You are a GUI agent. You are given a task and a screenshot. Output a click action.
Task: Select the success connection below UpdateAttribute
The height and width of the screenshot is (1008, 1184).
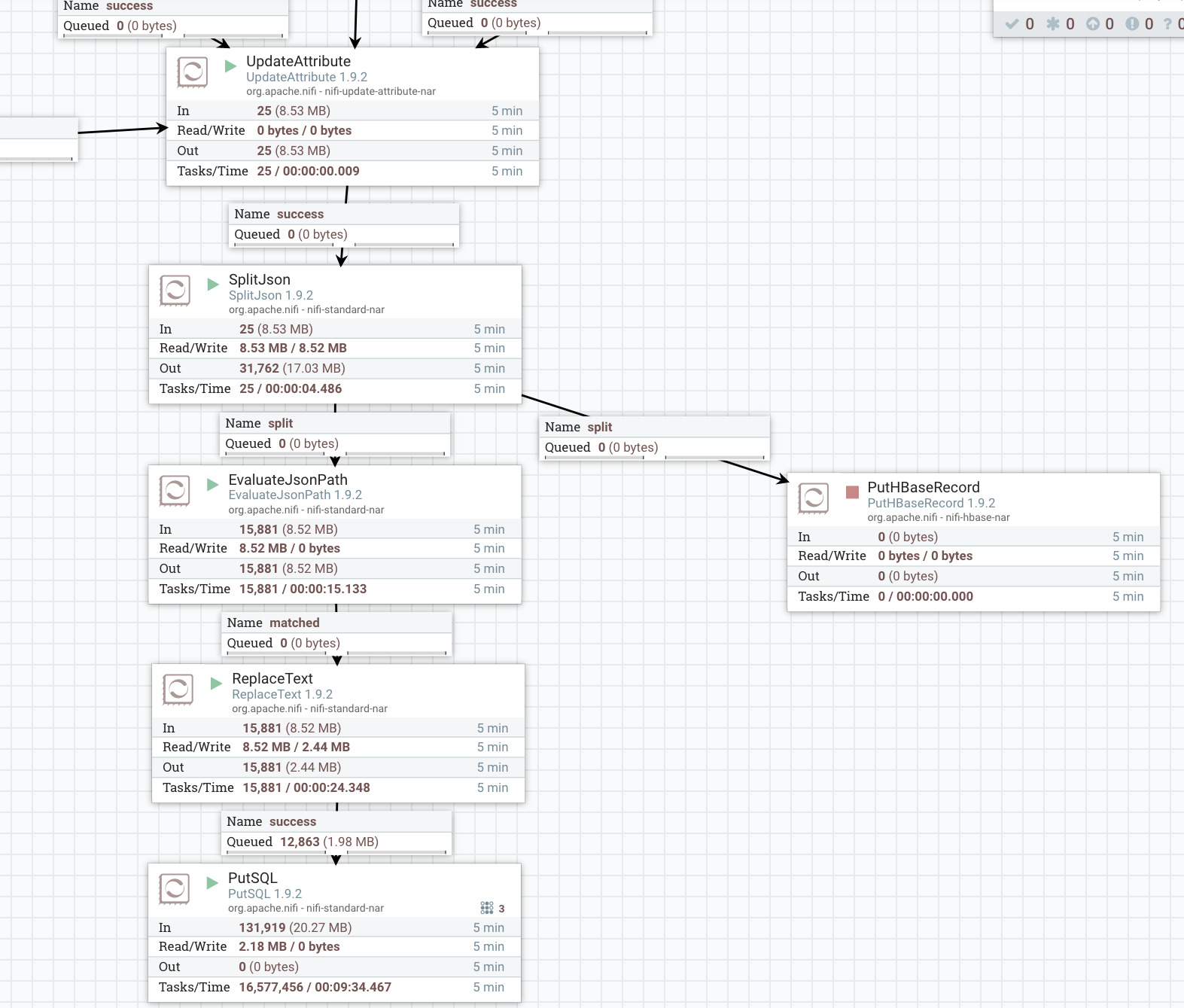[344, 224]
